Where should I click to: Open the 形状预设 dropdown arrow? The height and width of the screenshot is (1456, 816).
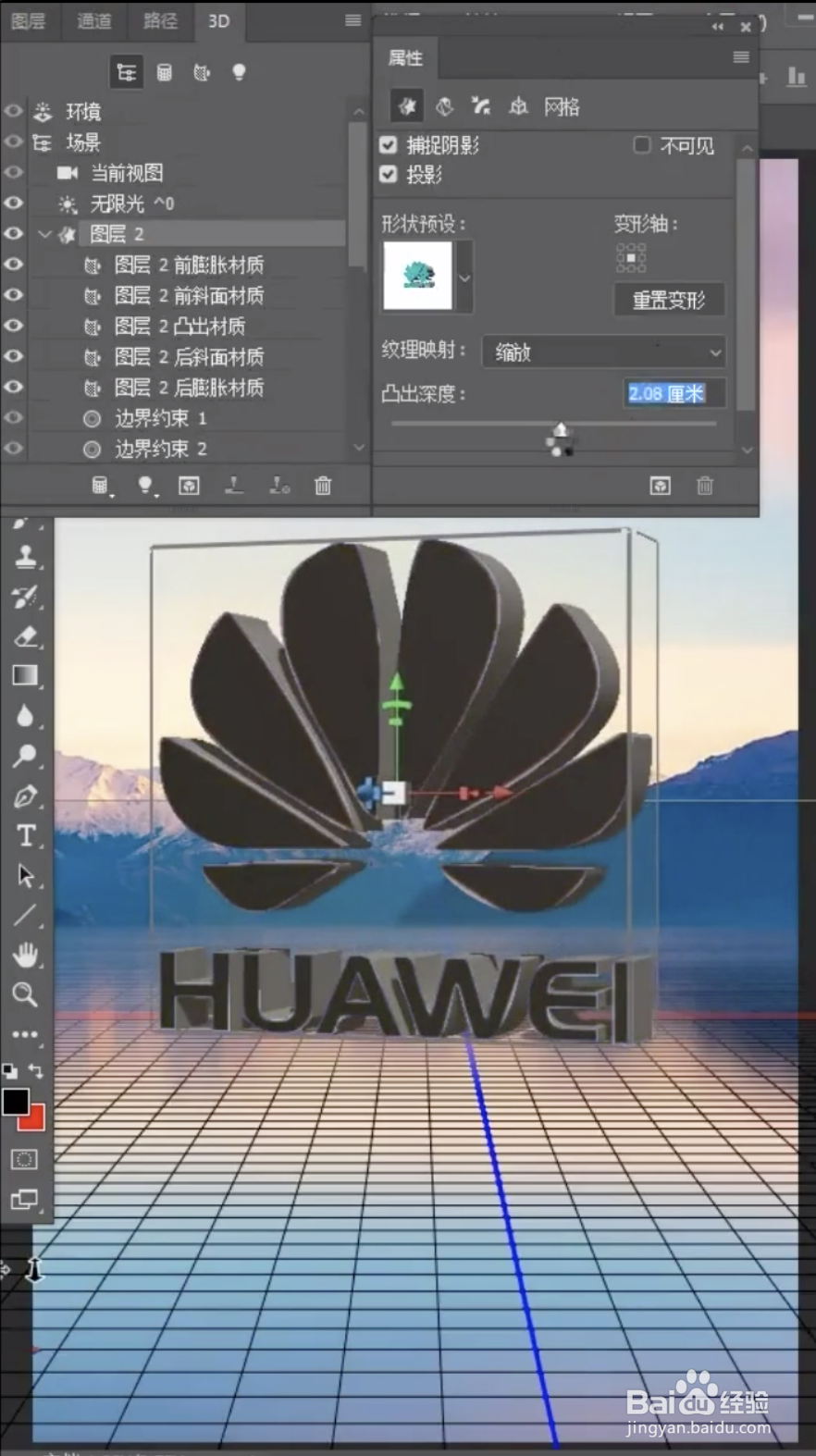coord(464,277)
